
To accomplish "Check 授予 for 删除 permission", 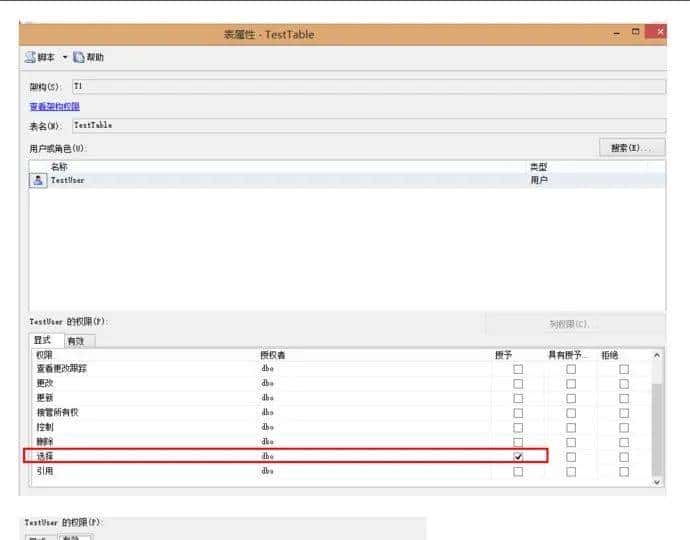I will [x=518, y=442].
